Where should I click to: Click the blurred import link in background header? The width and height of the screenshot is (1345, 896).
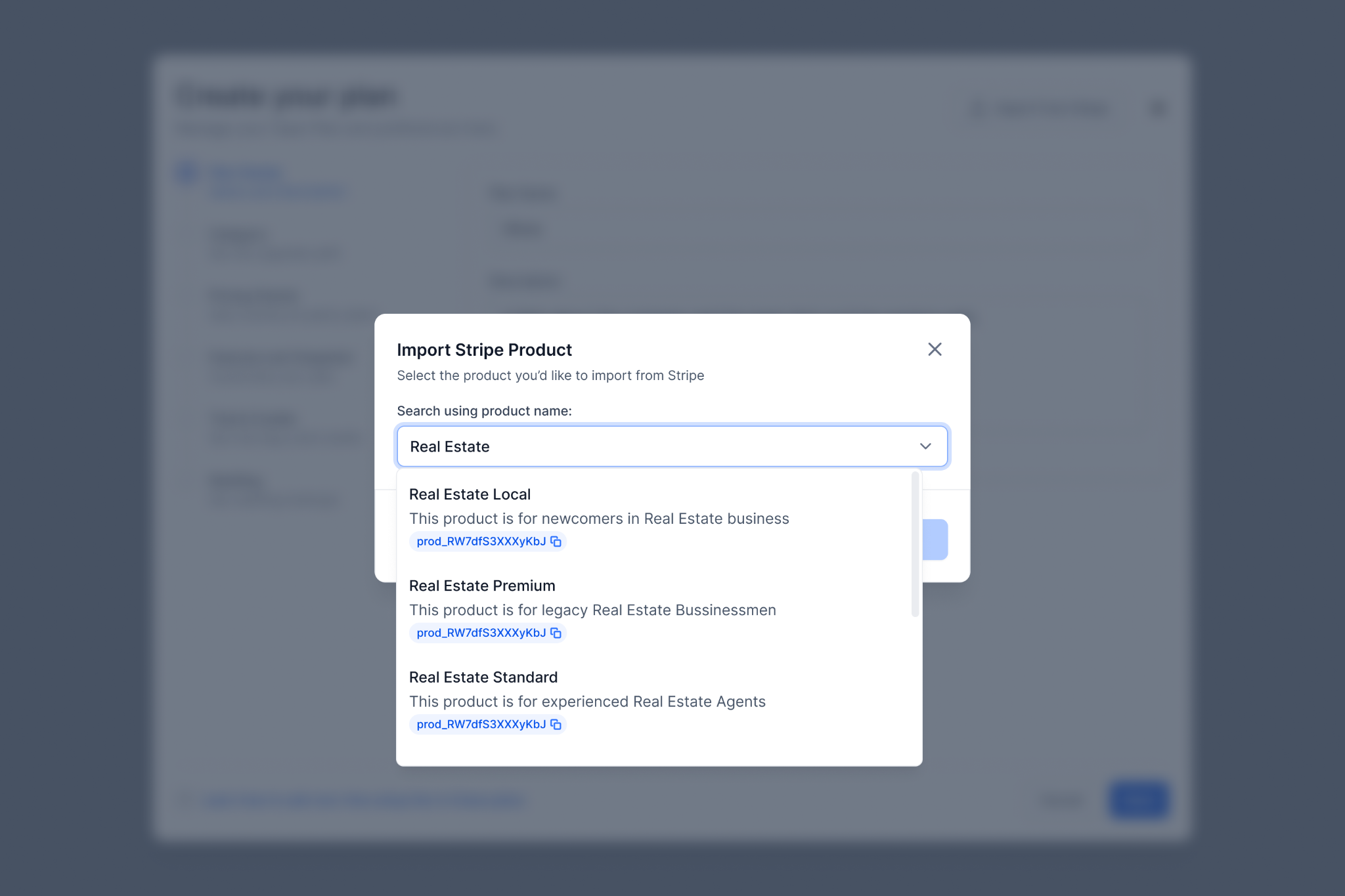point(1043,109)
